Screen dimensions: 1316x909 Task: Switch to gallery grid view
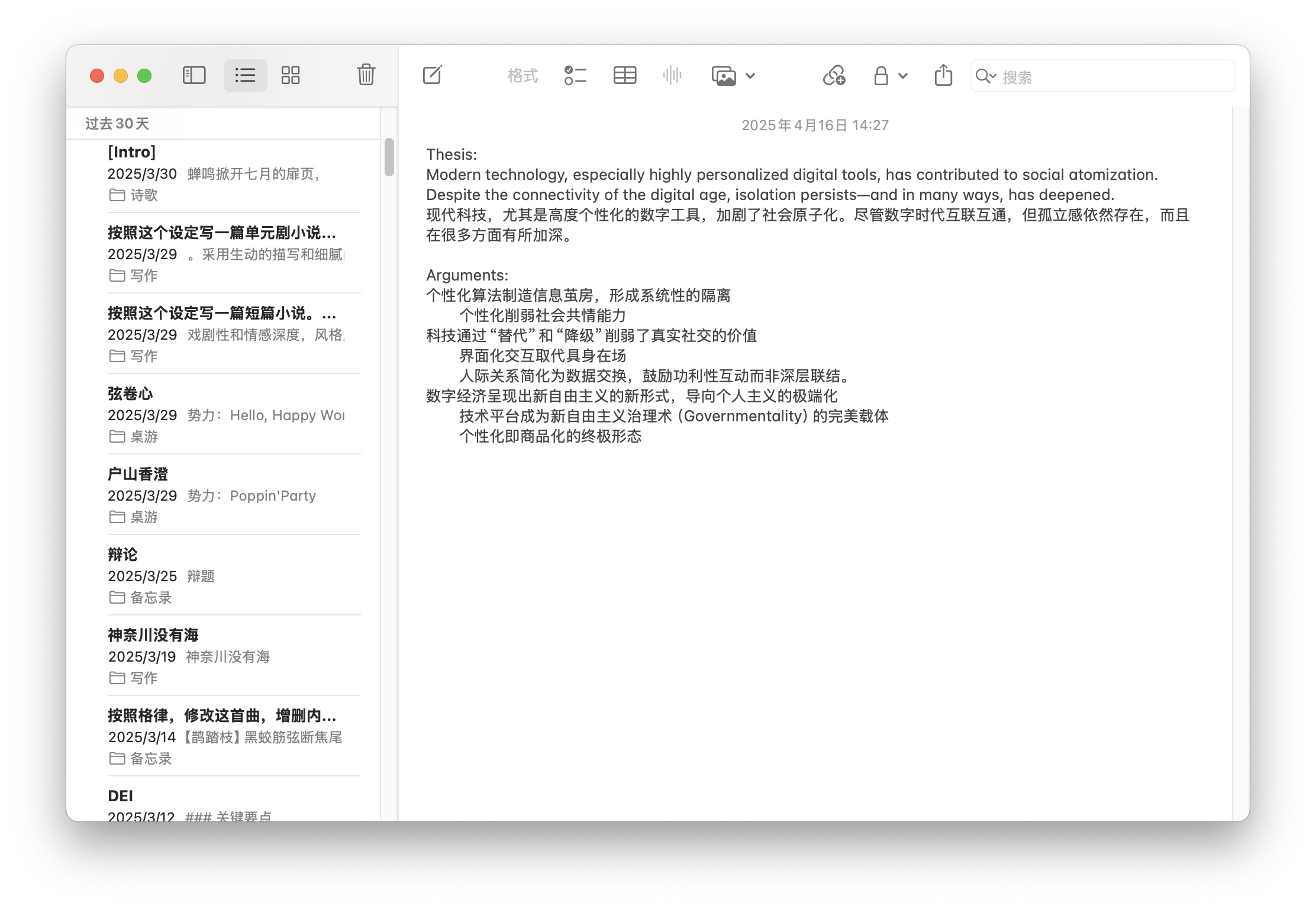click(x=291, y=75)
